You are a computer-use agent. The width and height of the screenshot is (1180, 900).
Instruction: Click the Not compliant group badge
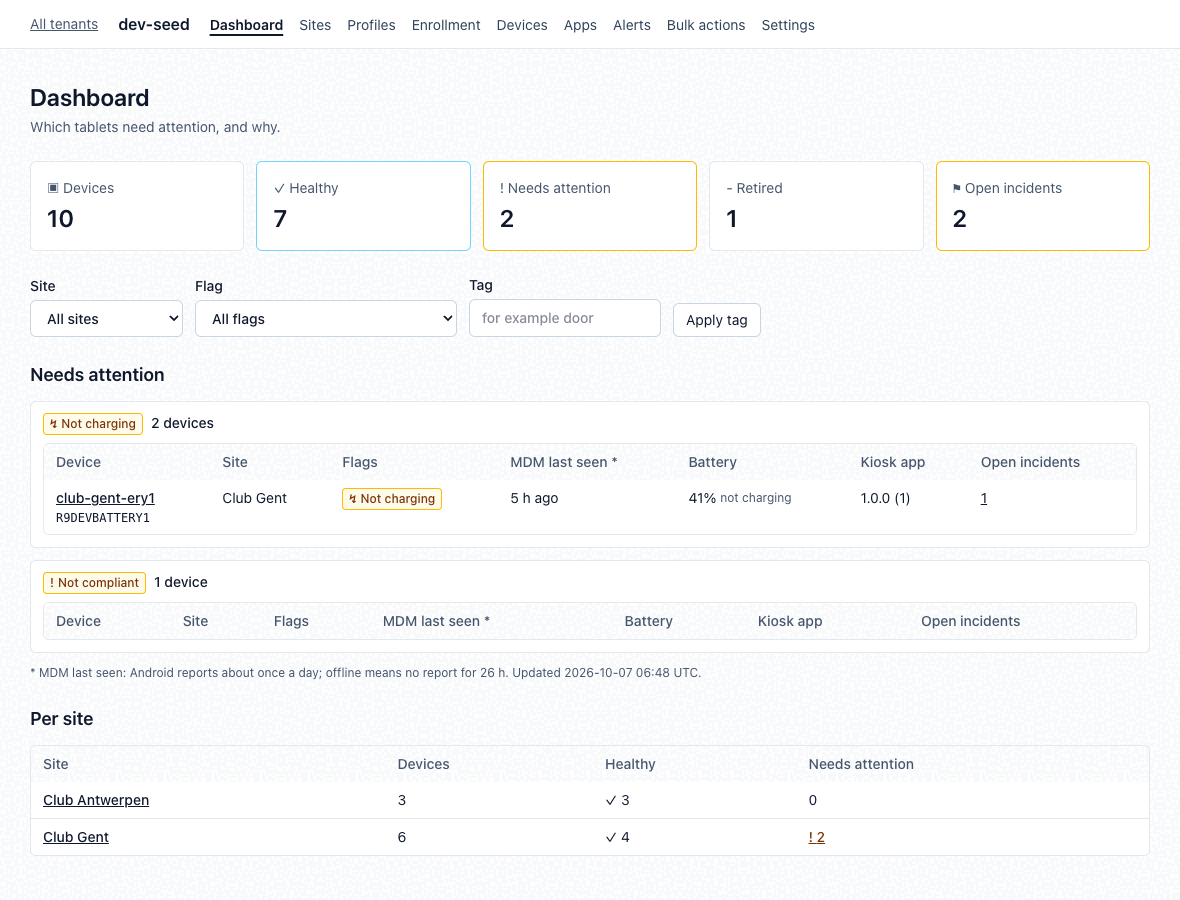pos(94,582)
